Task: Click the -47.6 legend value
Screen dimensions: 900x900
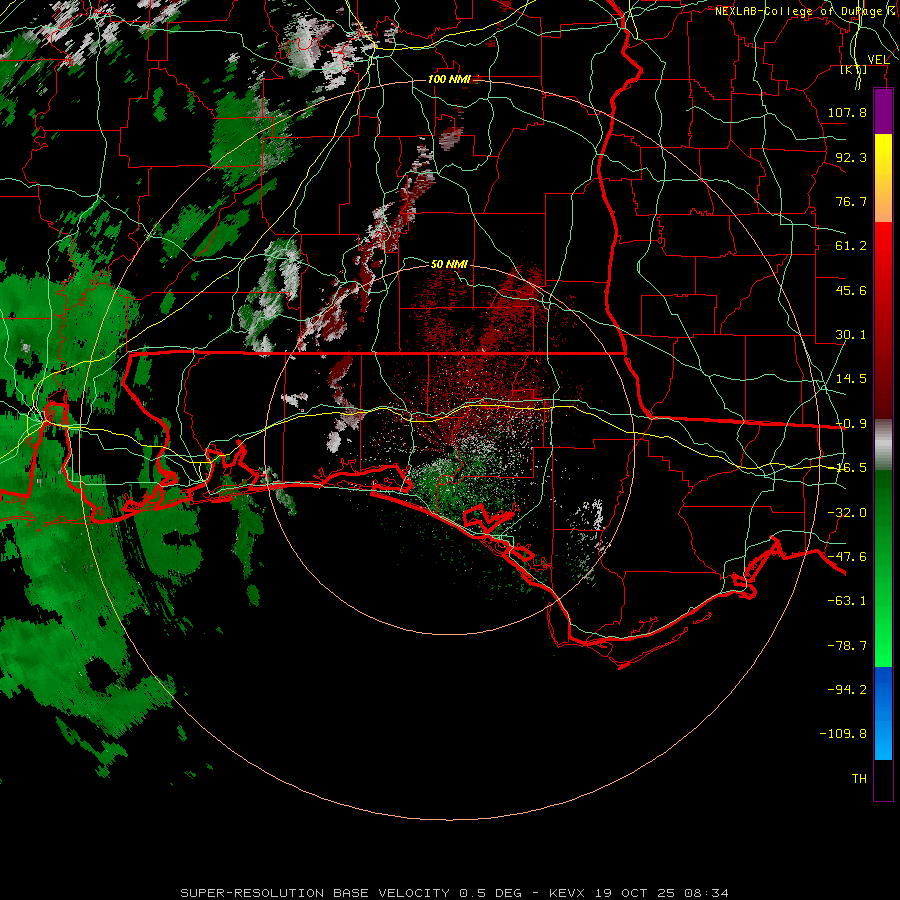Action: click(x=847, y=557)
